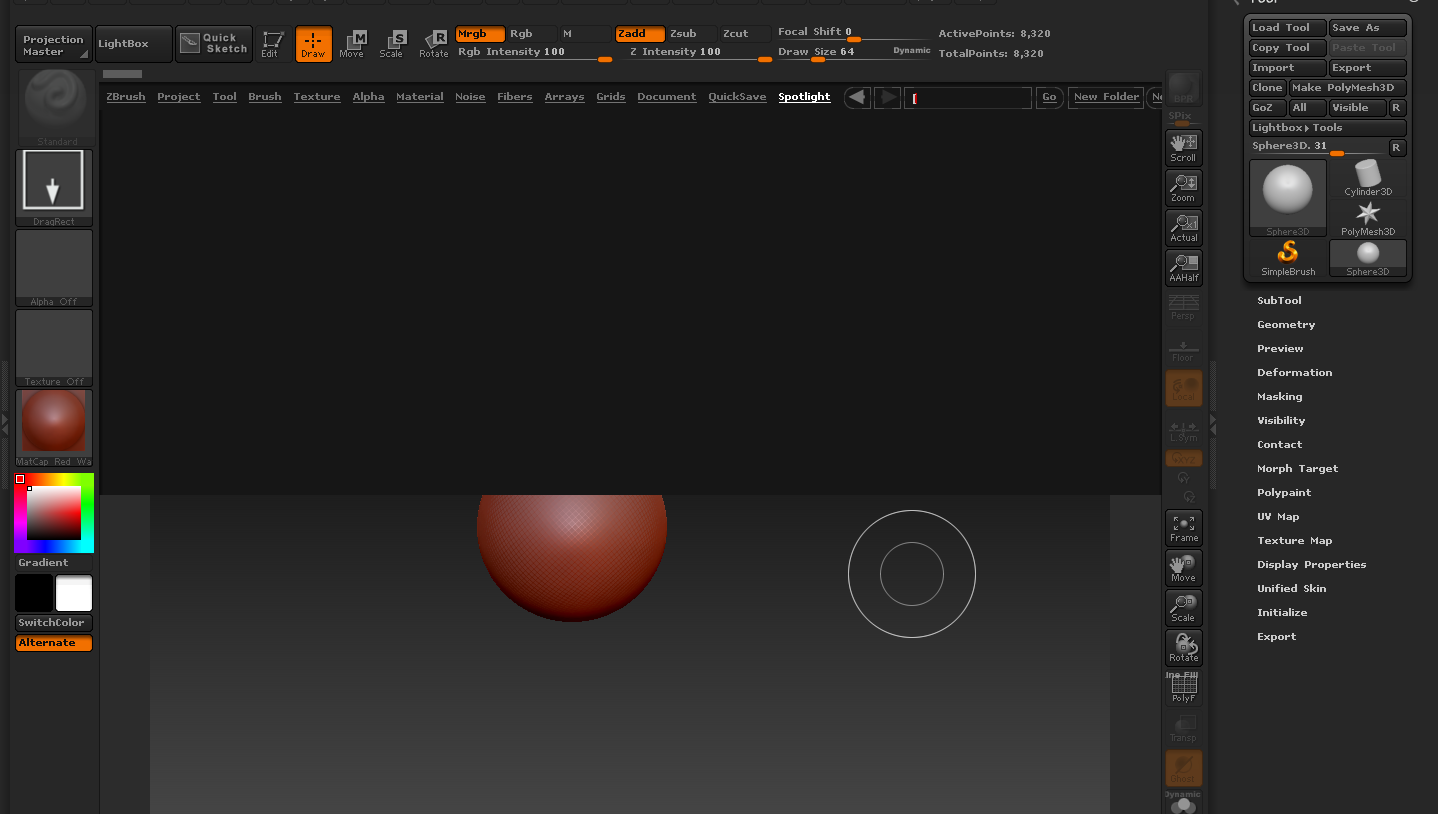1440x814 pixels.
Task: Select the white main color swatch
Action: click(x=74, y=593)
